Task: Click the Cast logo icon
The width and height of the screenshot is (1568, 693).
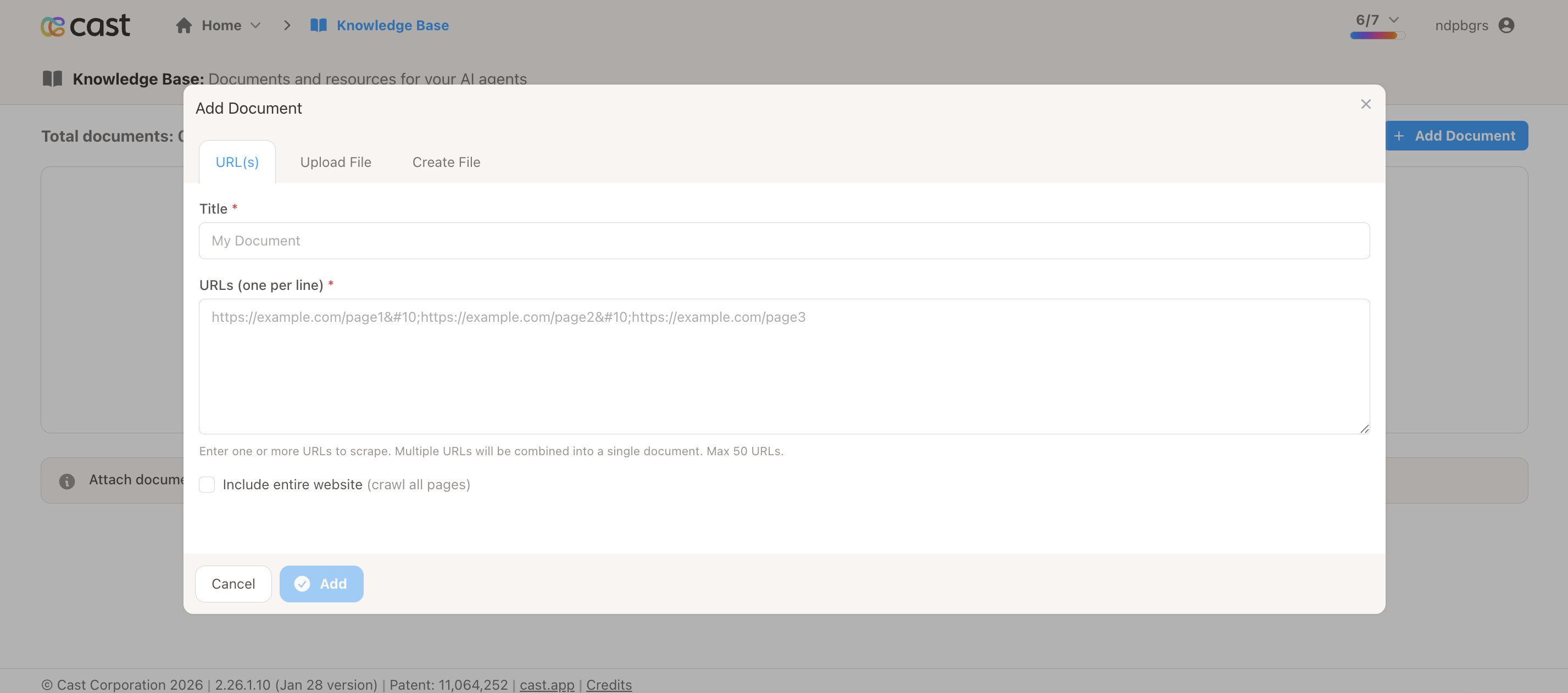Action: pos(53,26)
